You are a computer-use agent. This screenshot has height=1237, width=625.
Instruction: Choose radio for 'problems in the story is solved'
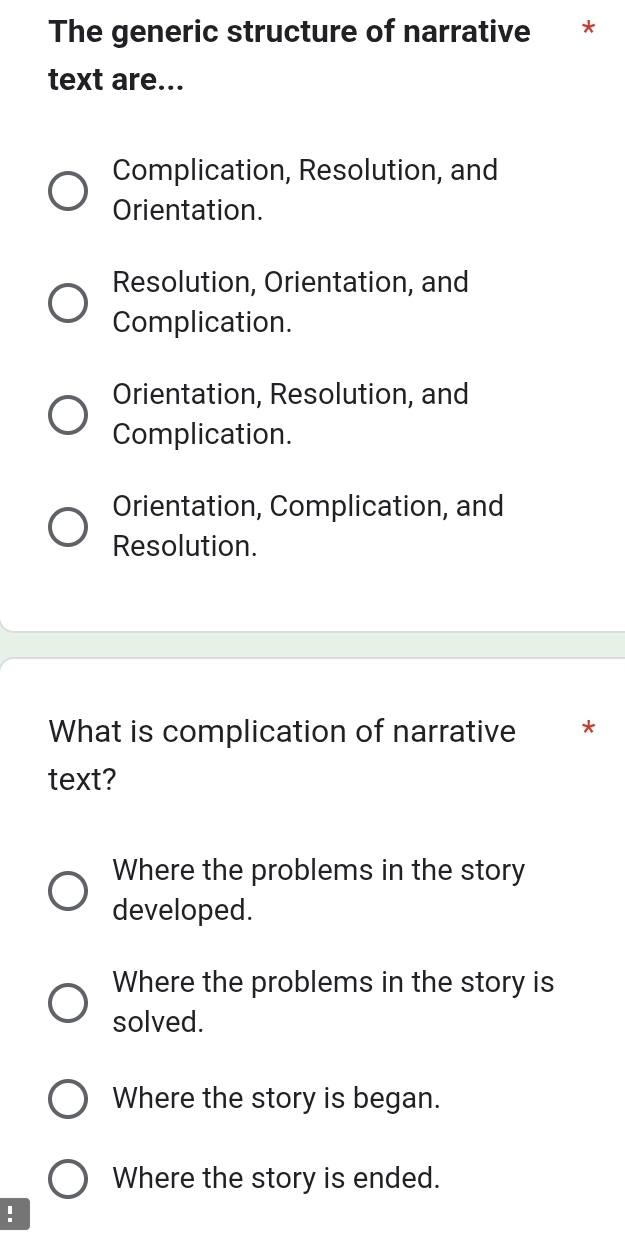tap(68, 1003)
